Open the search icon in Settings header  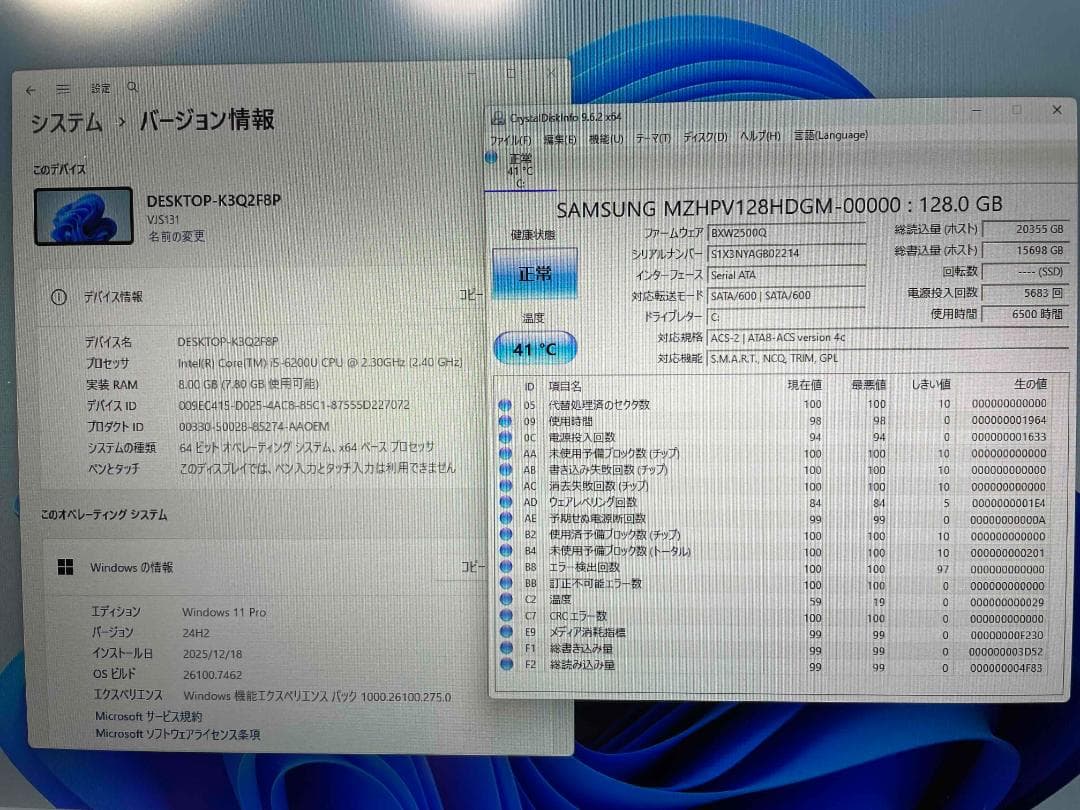(132, 88)
